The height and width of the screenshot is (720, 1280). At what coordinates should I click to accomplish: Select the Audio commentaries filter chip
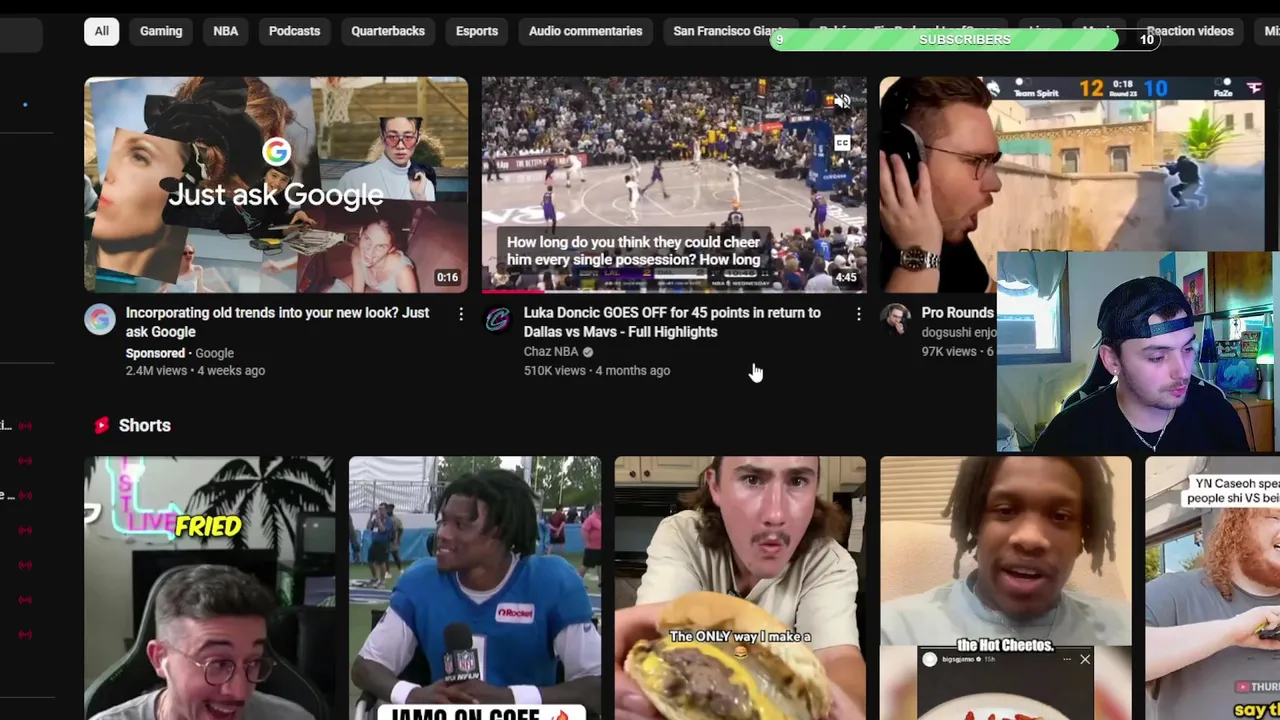click(x=585, y=31)
